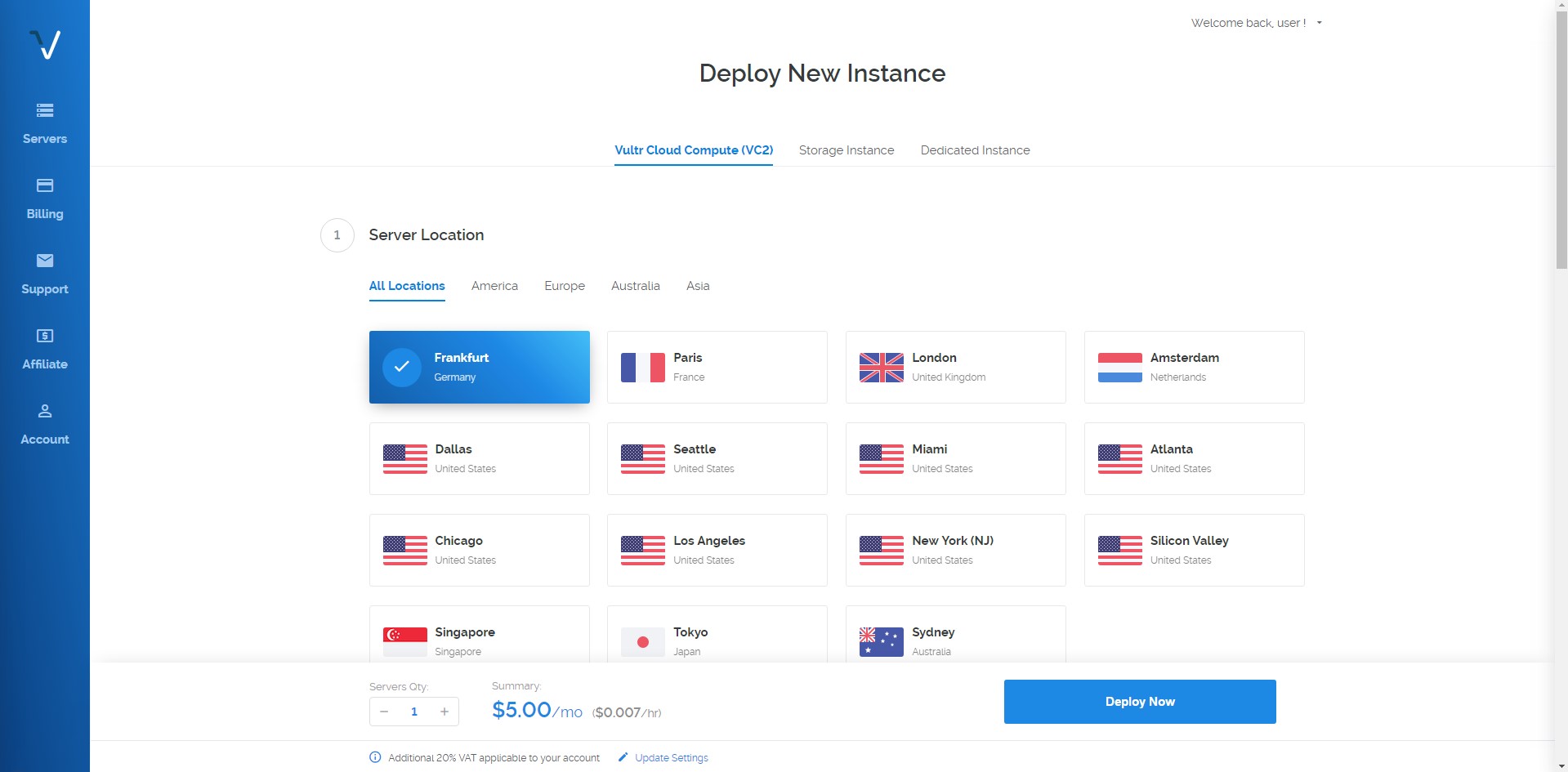Click the Netherlands flag for Amsterdam

click(1120, 368)
